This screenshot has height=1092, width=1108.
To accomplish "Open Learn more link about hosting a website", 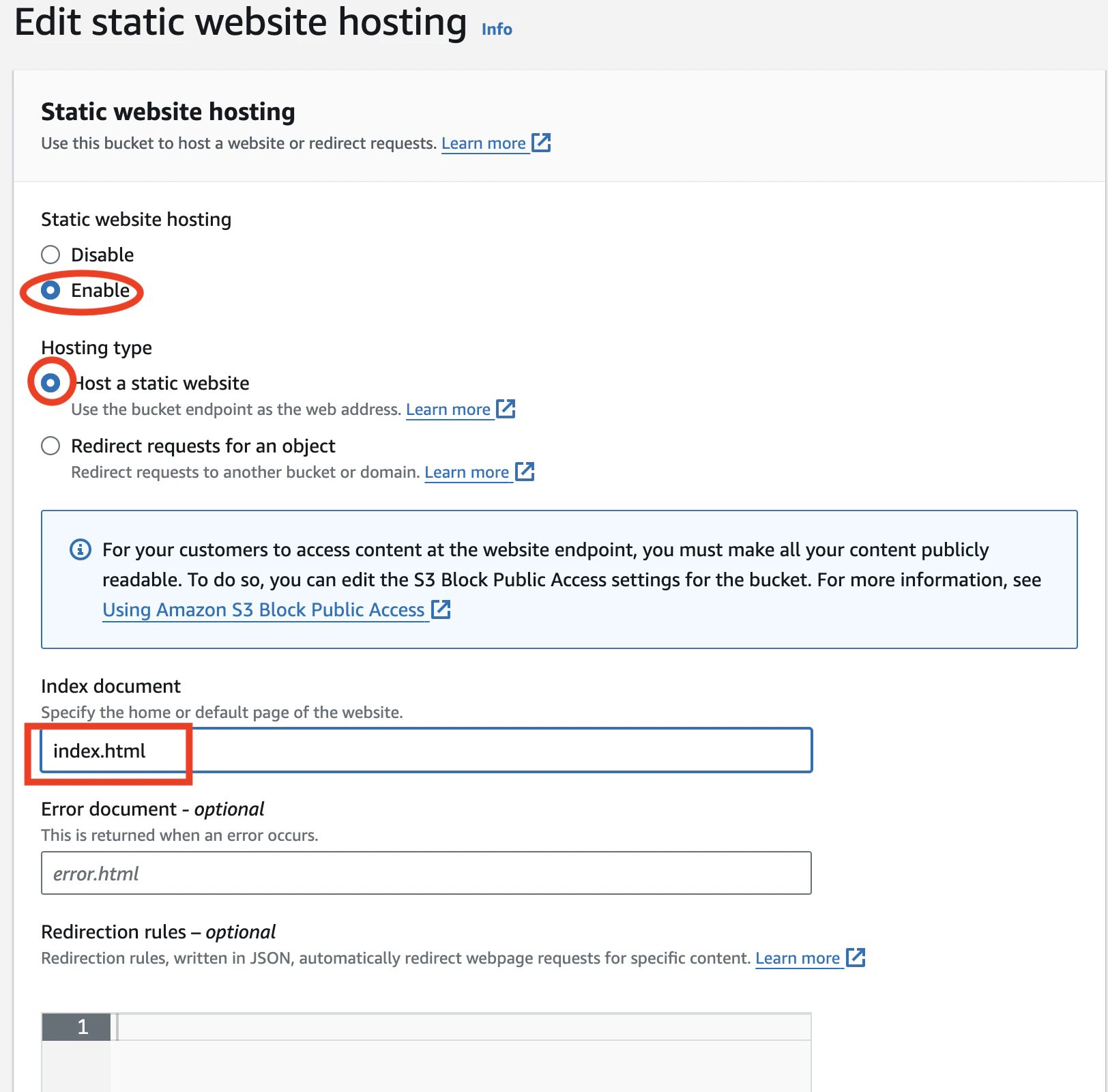I will point(484,143).
